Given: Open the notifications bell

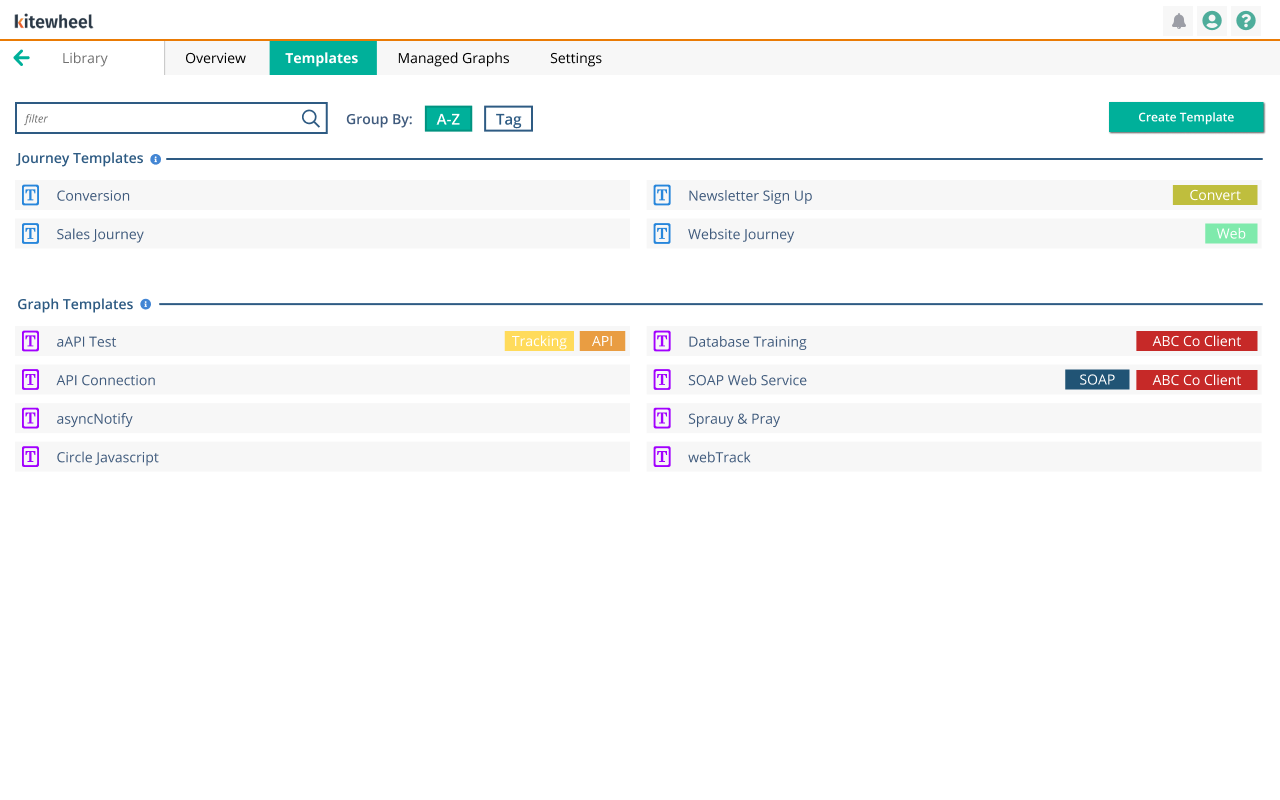Looking at the screenshot, I should click(x=1177, y=20).
